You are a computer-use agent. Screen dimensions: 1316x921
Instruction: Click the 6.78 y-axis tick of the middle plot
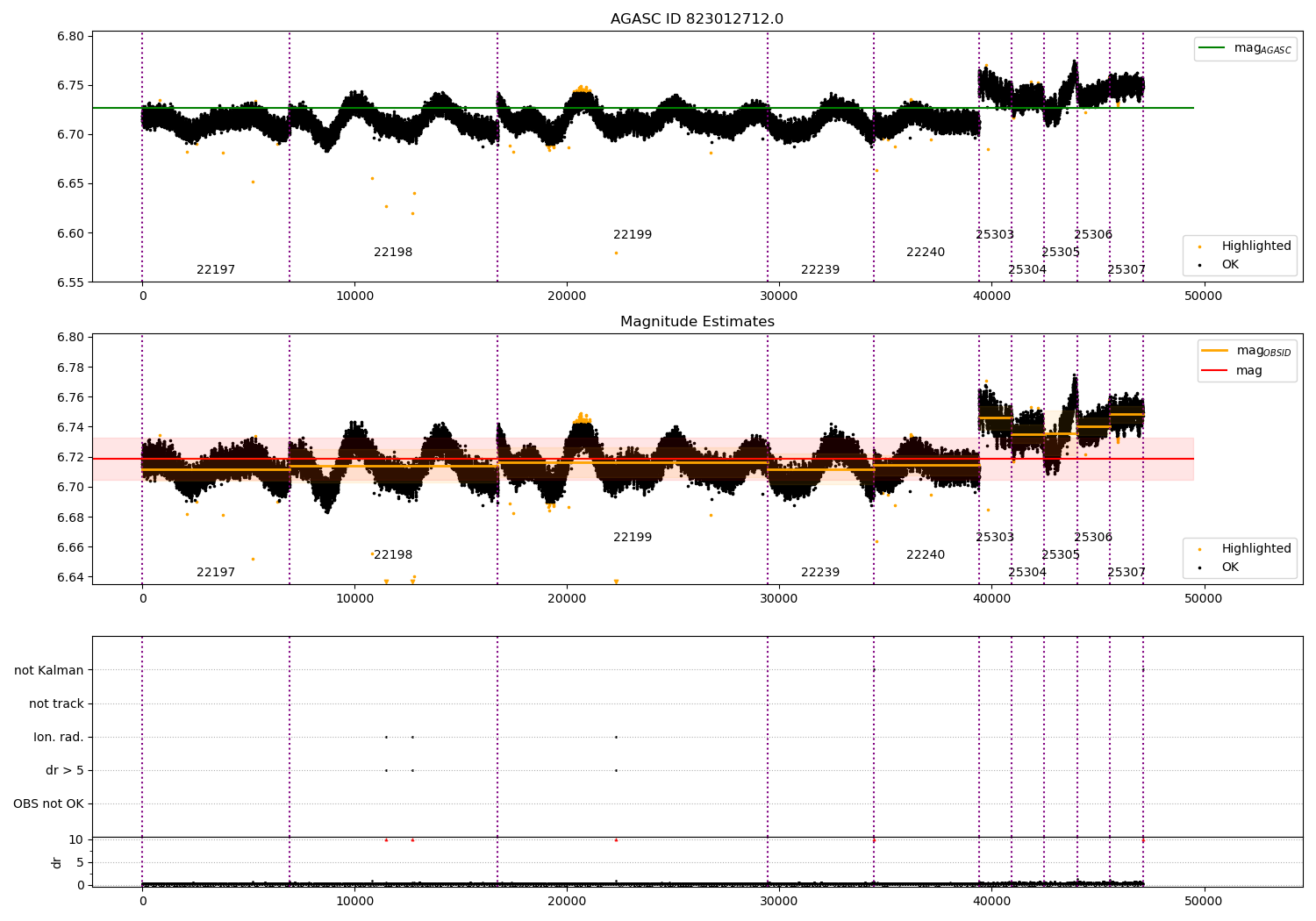pos(70,368)
